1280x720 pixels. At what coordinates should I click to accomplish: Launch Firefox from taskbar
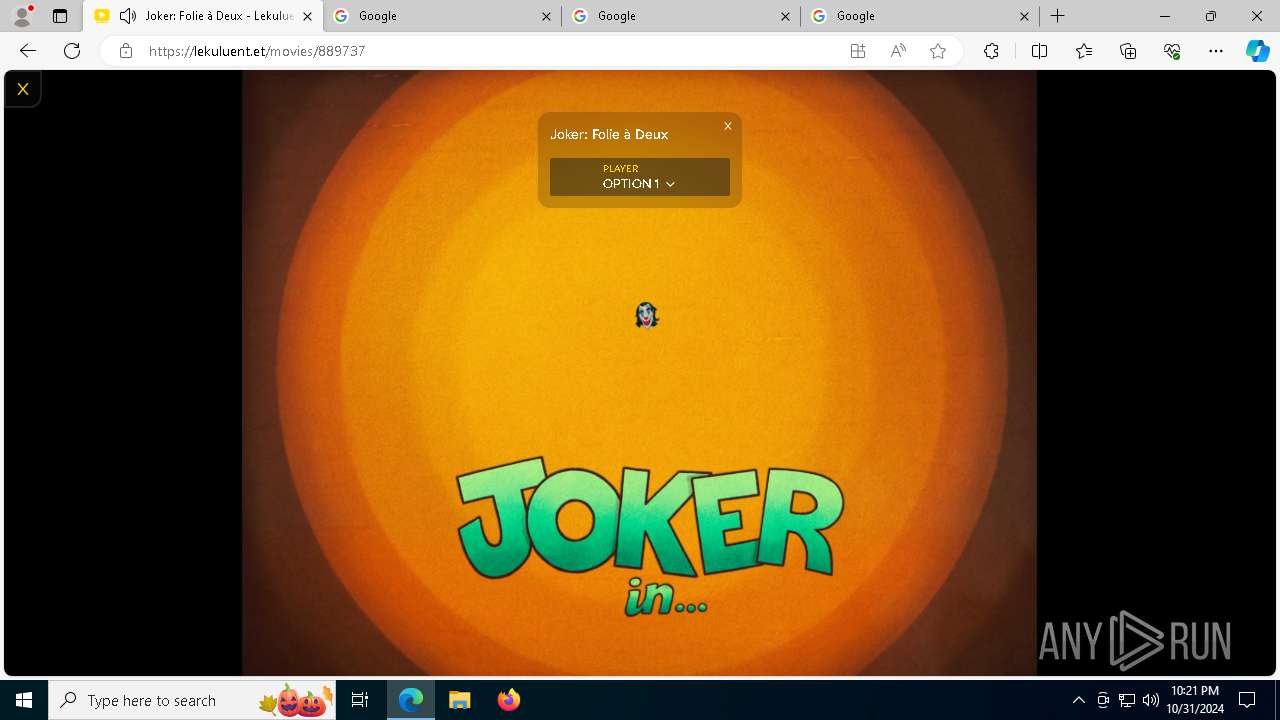pyautogui.click(x=509, y=700)
